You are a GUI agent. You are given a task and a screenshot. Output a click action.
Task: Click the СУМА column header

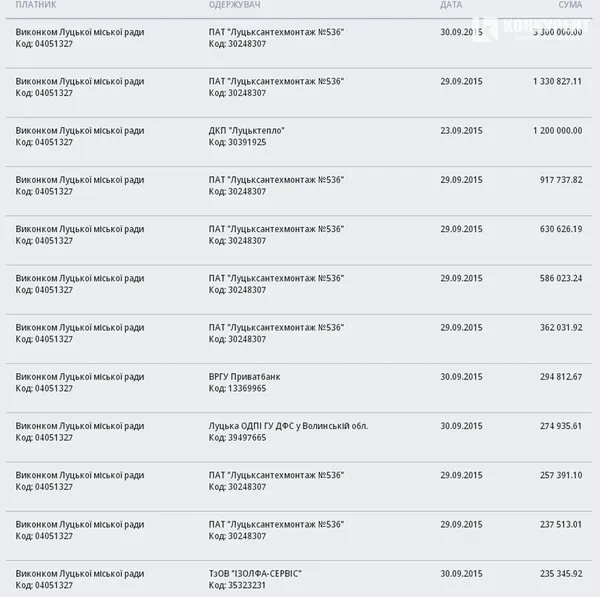(x=570, y=5)
